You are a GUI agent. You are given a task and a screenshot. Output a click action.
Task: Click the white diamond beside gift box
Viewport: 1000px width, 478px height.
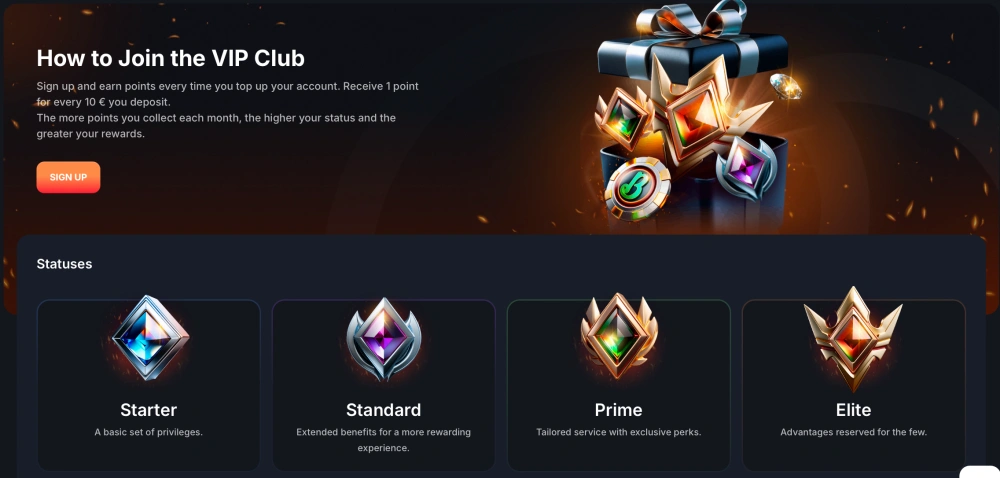click(786, 86)
